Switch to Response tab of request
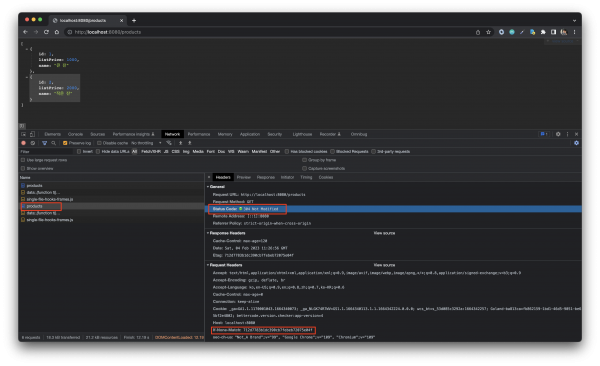This screenshot has height=366, width=600. tap(266, 177)
